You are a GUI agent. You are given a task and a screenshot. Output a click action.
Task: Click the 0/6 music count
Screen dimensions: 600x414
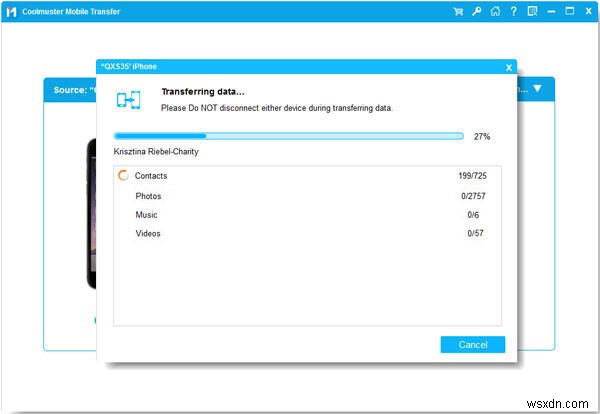473,215
